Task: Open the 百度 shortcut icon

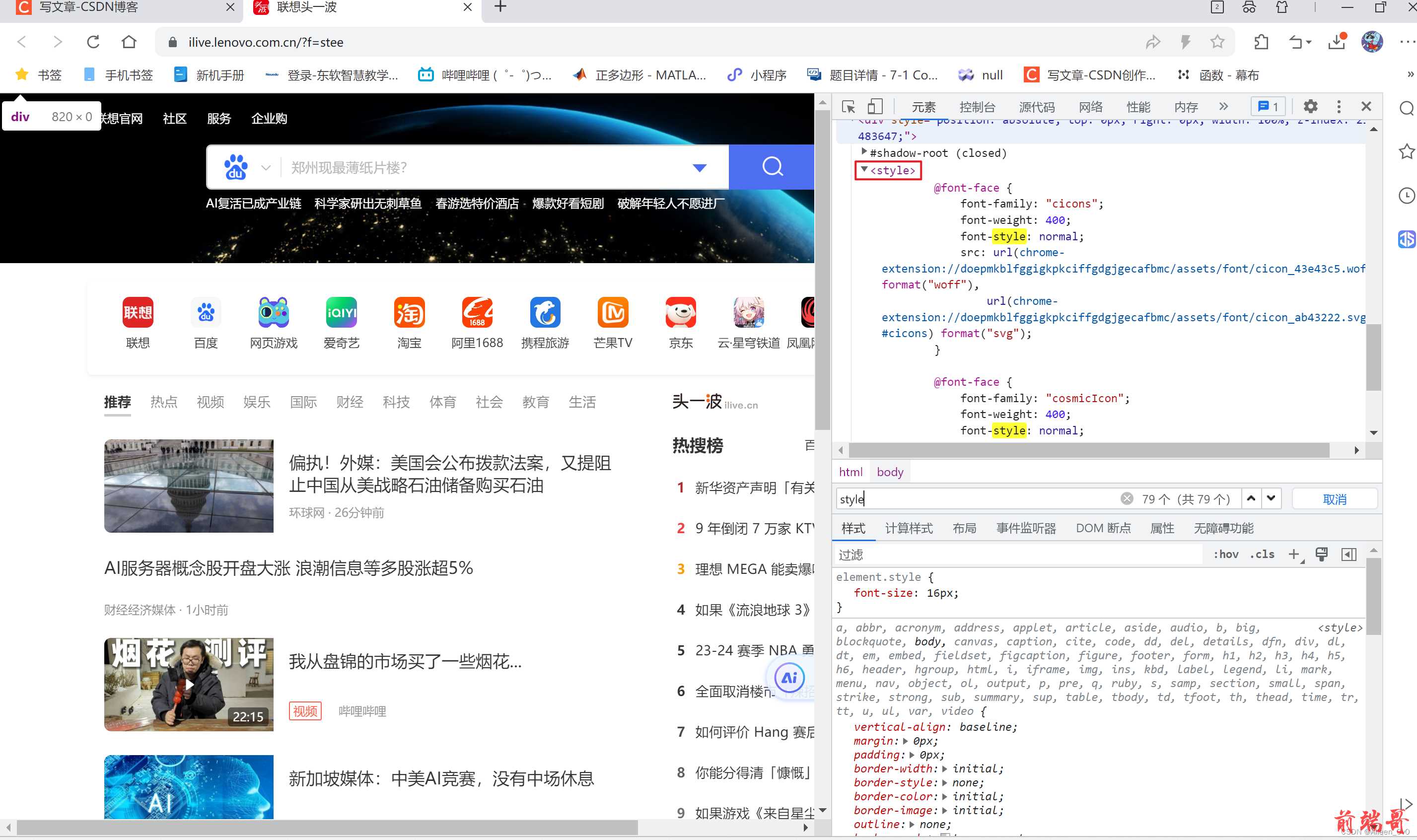Action: click(206, 312)
